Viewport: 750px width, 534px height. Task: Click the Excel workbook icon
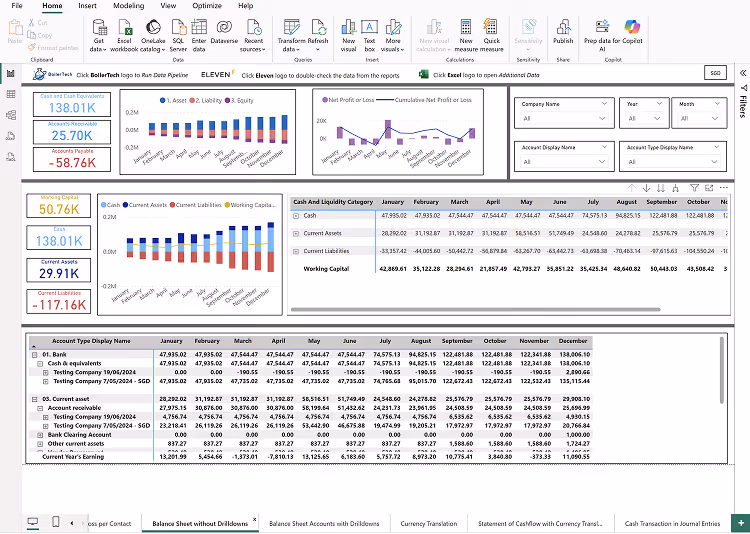point(124,36)
